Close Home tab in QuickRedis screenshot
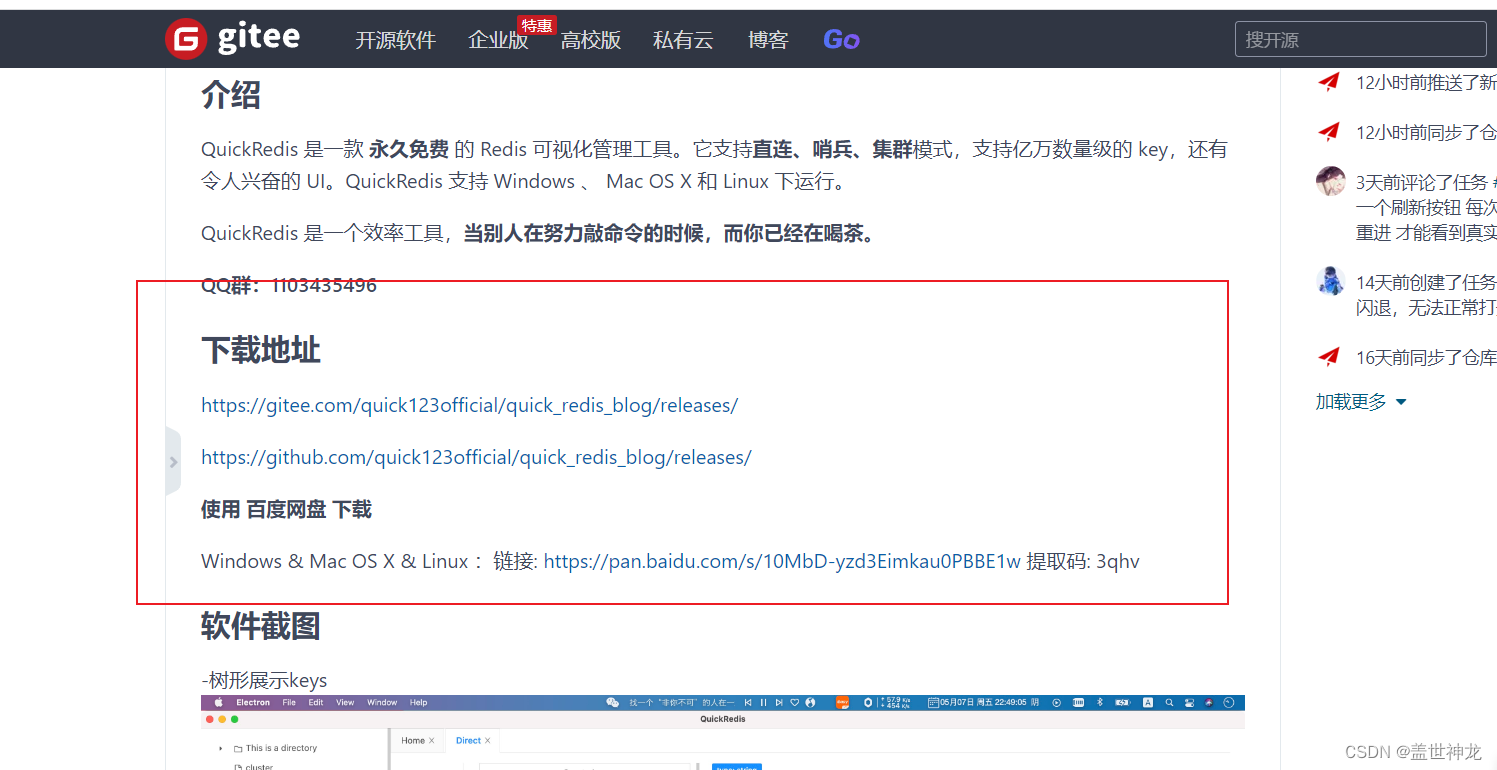The width and height of the screenshot is (1497, 770). (x=431, y=741)
